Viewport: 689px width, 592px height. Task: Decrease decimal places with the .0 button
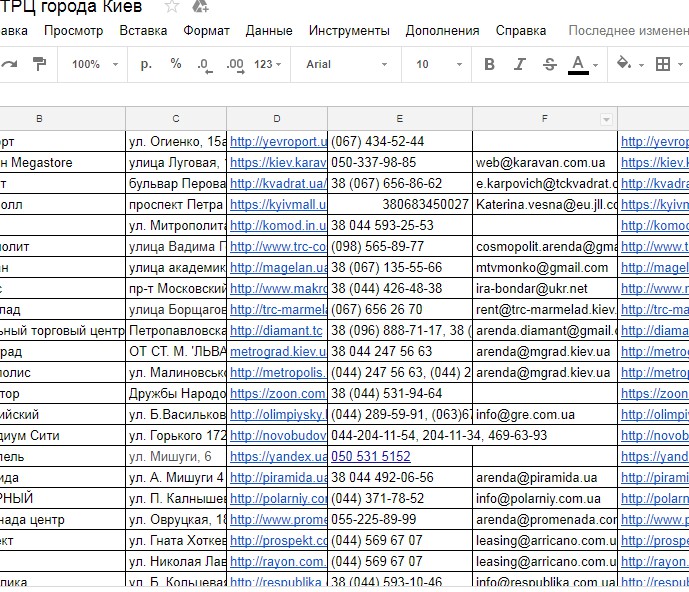pyautogui.click(x=204, y=65)
